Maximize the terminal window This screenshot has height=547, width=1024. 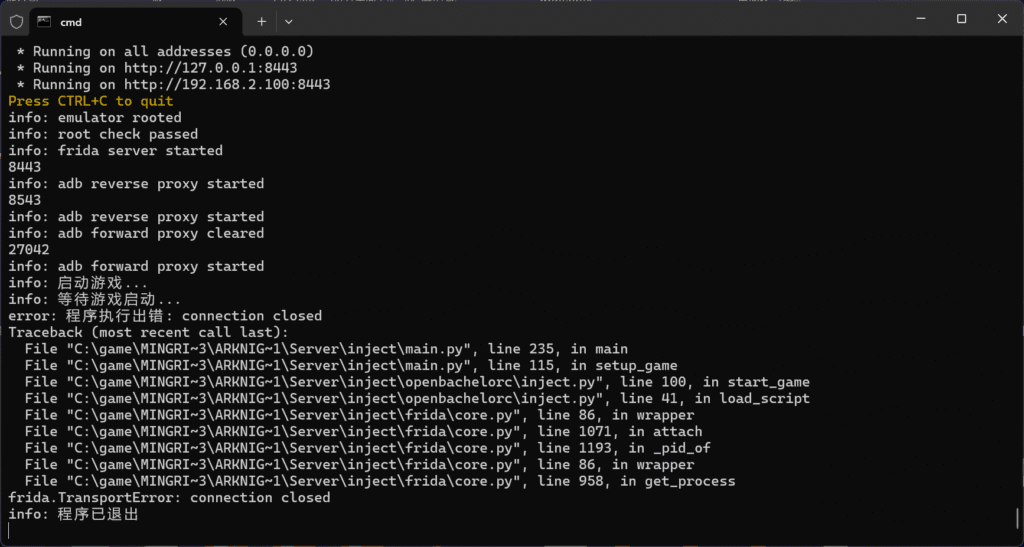[x=961, y=19]
